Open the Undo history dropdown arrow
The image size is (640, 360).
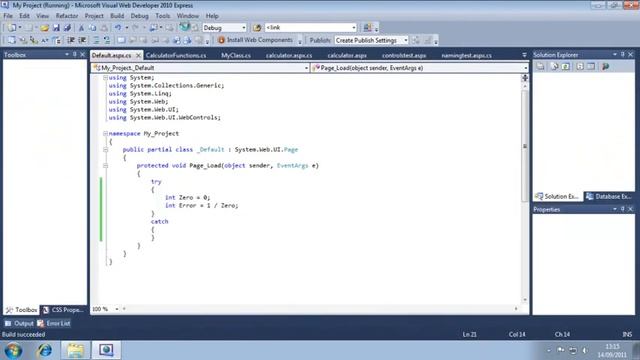click(x=127, y=28)
